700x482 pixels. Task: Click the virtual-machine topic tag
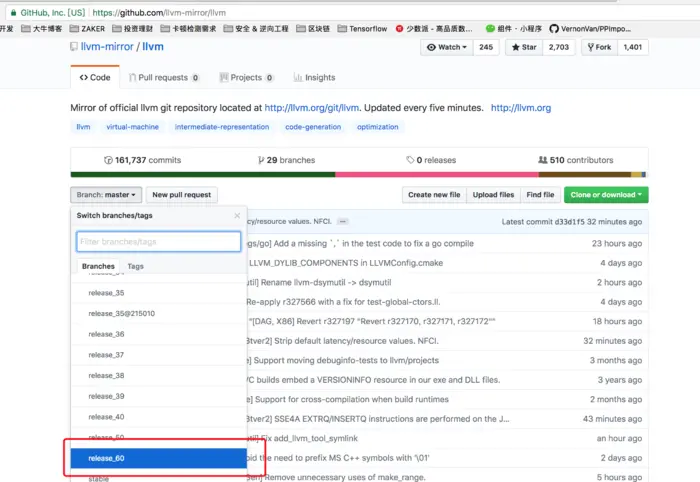click(x=133, y=127)
